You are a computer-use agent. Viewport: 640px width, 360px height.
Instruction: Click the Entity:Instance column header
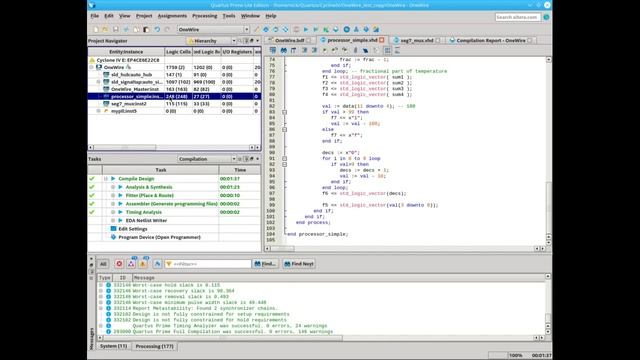coord(126,52)
